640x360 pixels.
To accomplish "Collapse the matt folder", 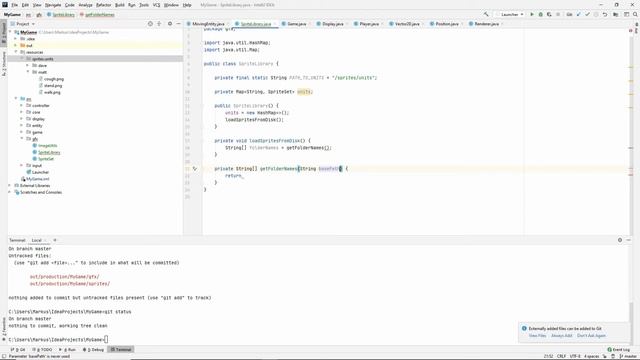I will coord(27,72).
